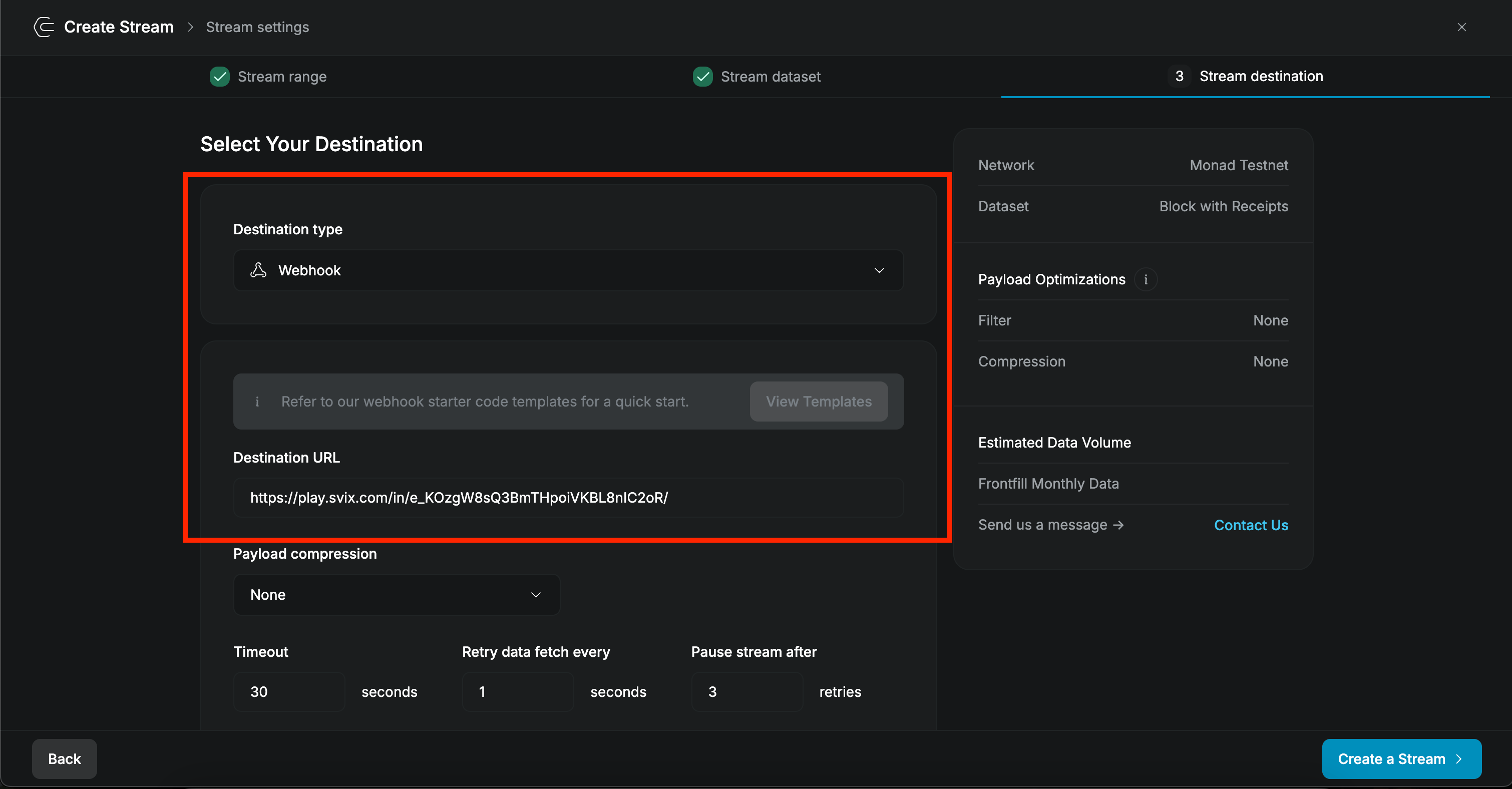Select the Stream destination step
This screenshot has height=789, width=1512.
(1245, 76)
